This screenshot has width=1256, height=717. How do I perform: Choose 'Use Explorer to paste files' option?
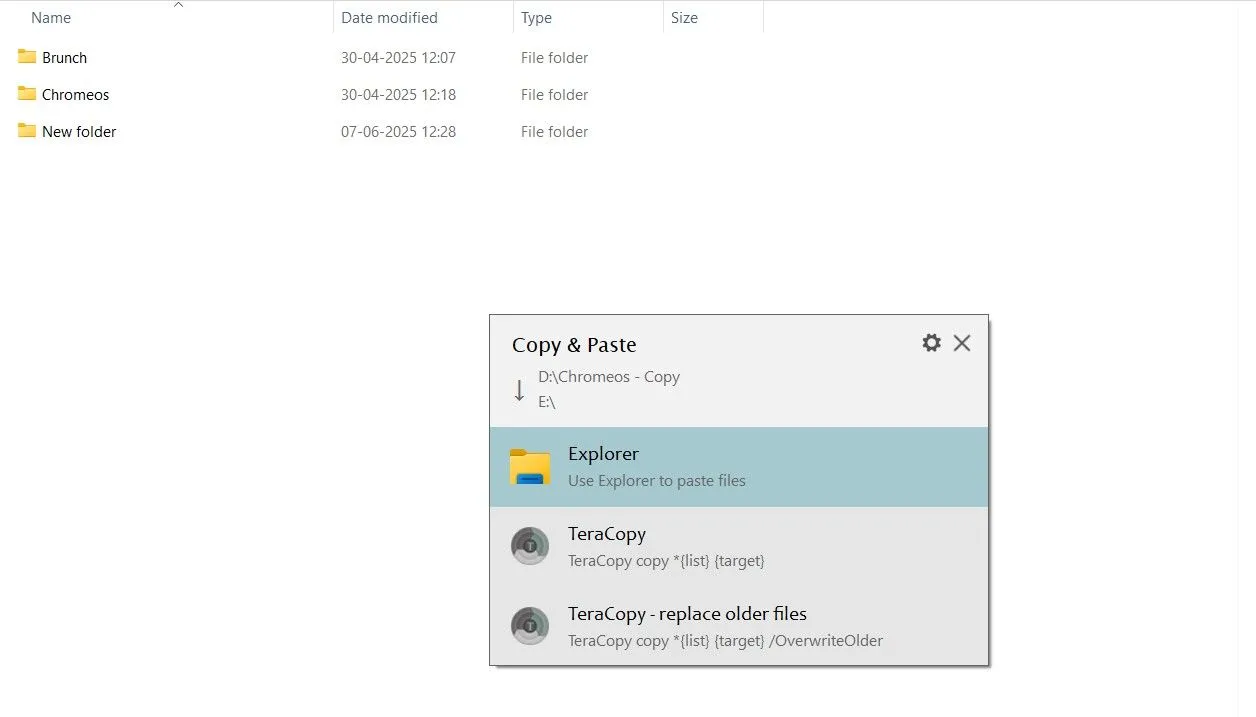click(656, 481)
